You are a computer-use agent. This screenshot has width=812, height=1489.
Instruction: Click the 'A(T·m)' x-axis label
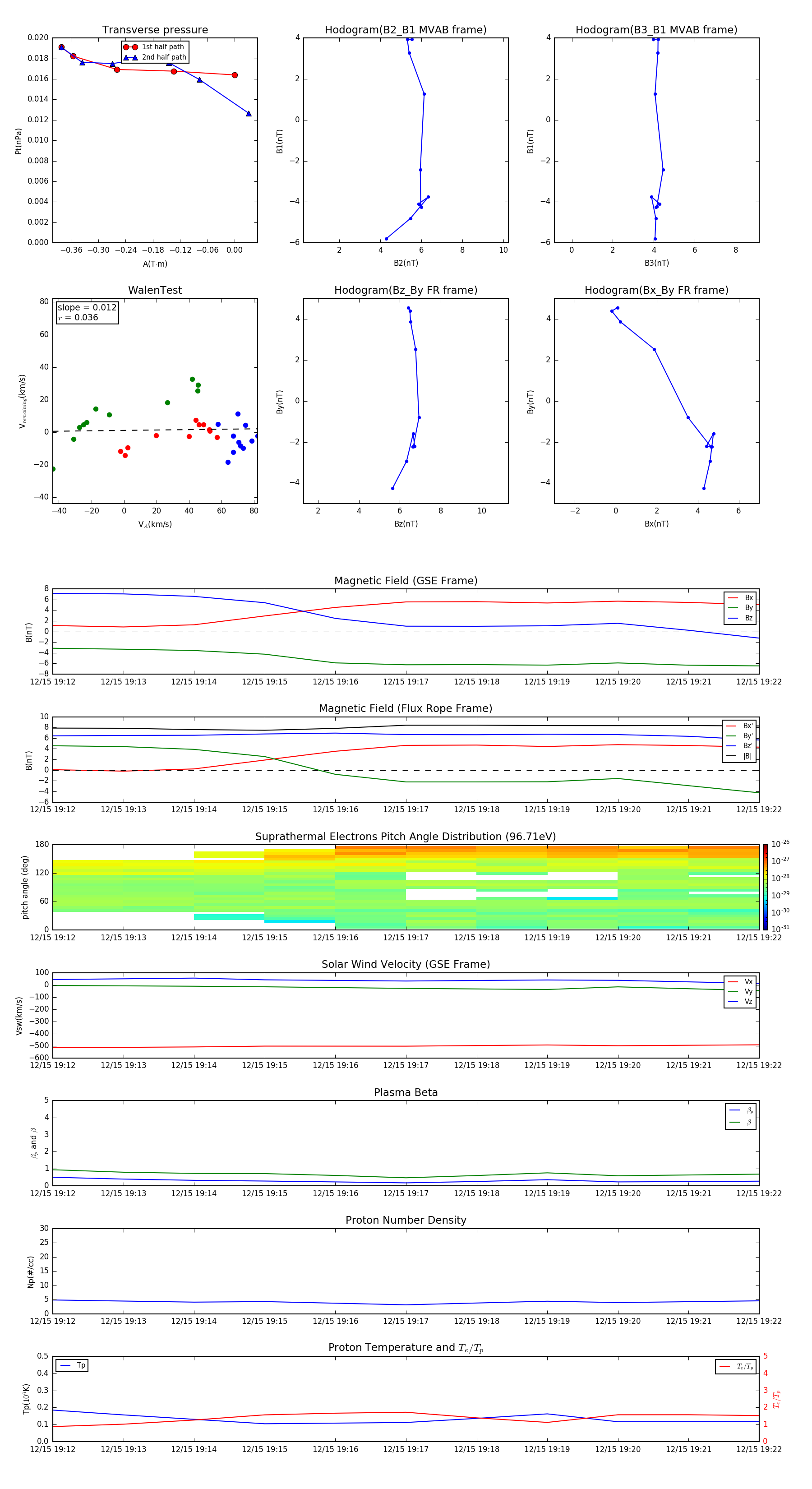[x=155, y=264]
